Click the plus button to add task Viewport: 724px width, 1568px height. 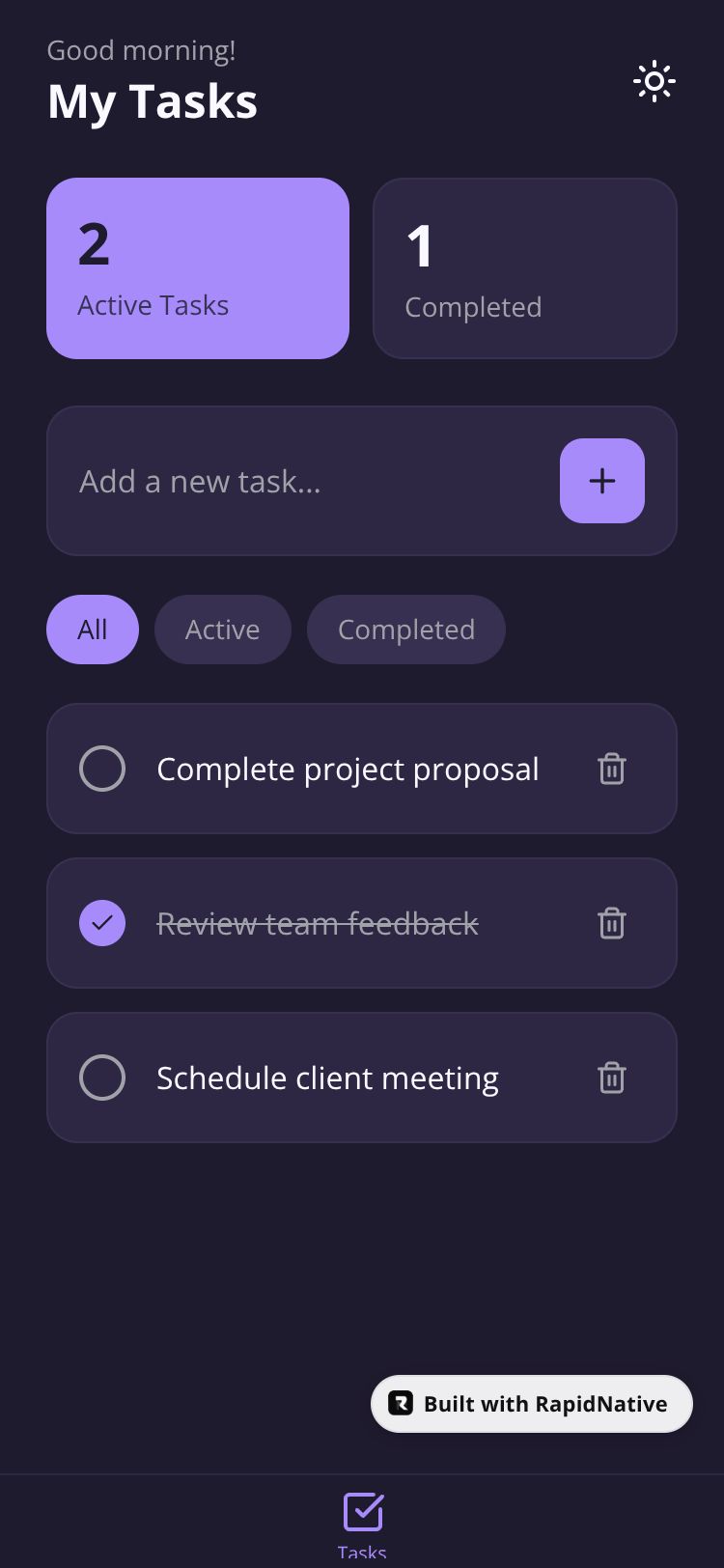[x=601, y=481]
